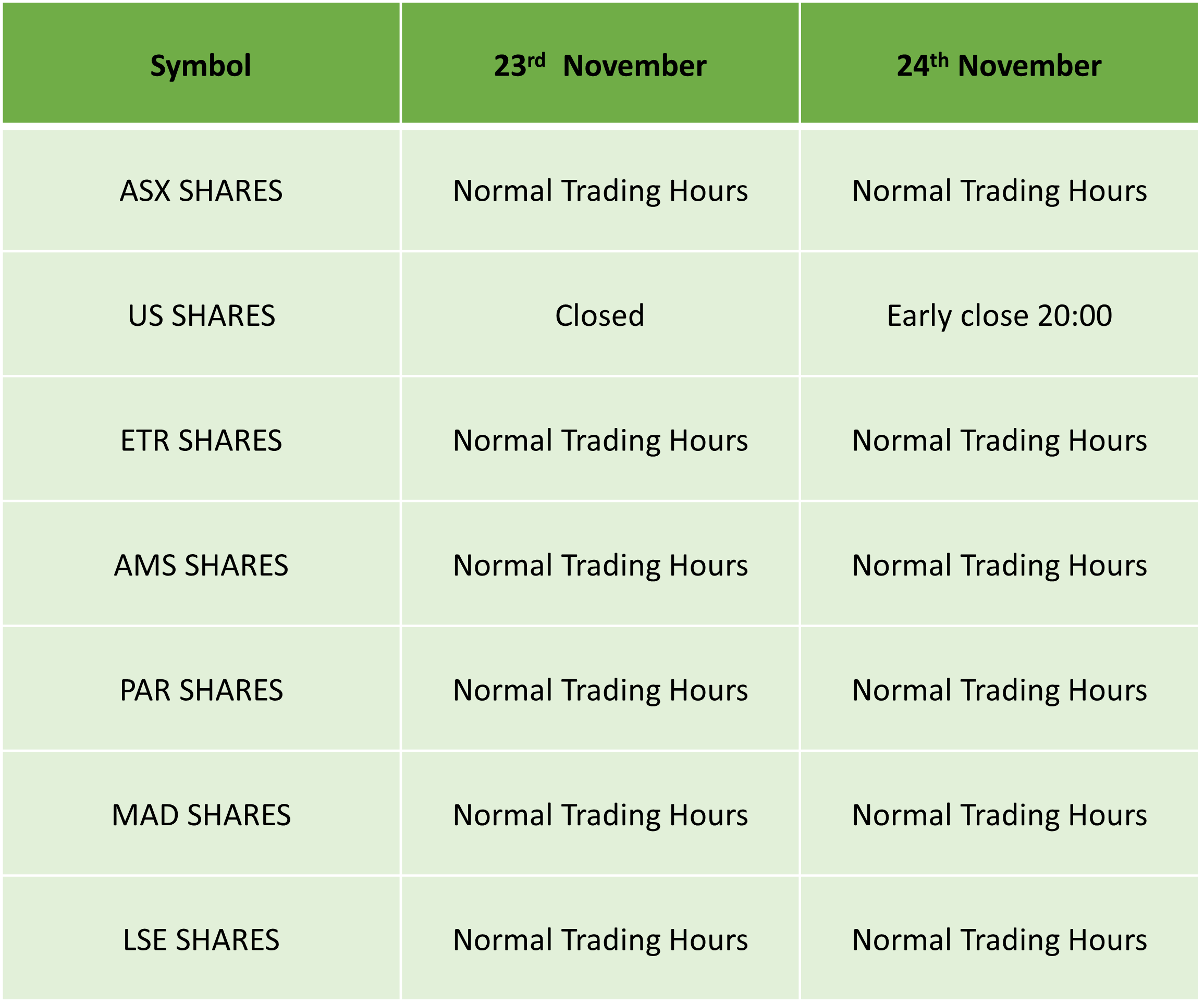Click ETR SHARES 23rd November Normal Trading Hours
This screenshot has height=1003, width=1204.
pos(600,440)
